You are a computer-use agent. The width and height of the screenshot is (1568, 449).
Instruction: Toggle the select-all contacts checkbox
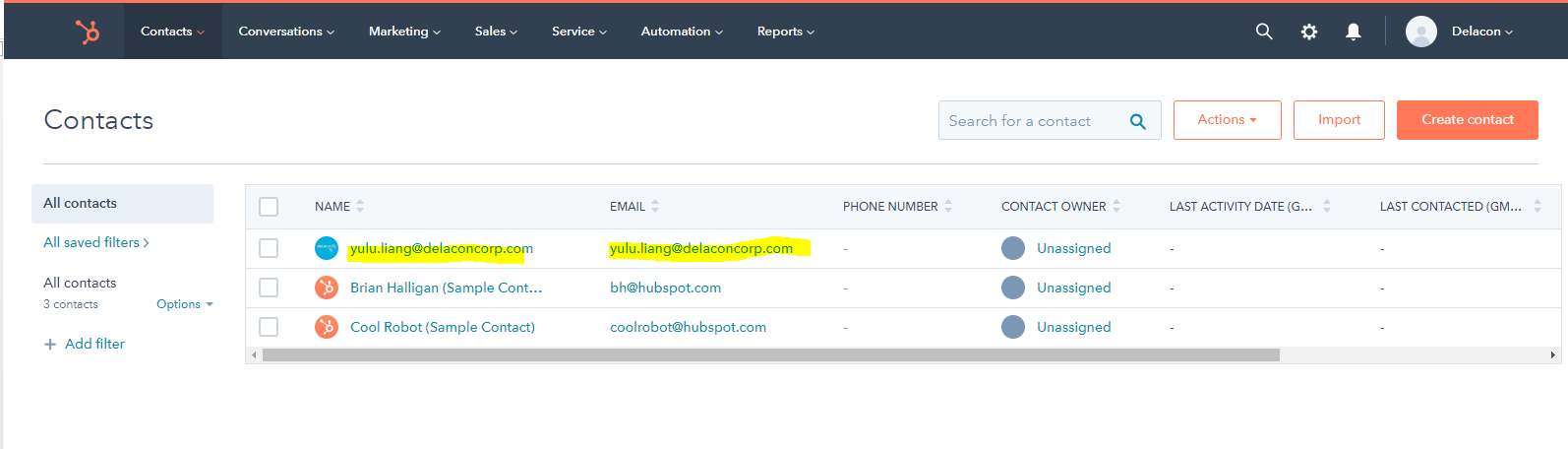[x=269, y=207]
